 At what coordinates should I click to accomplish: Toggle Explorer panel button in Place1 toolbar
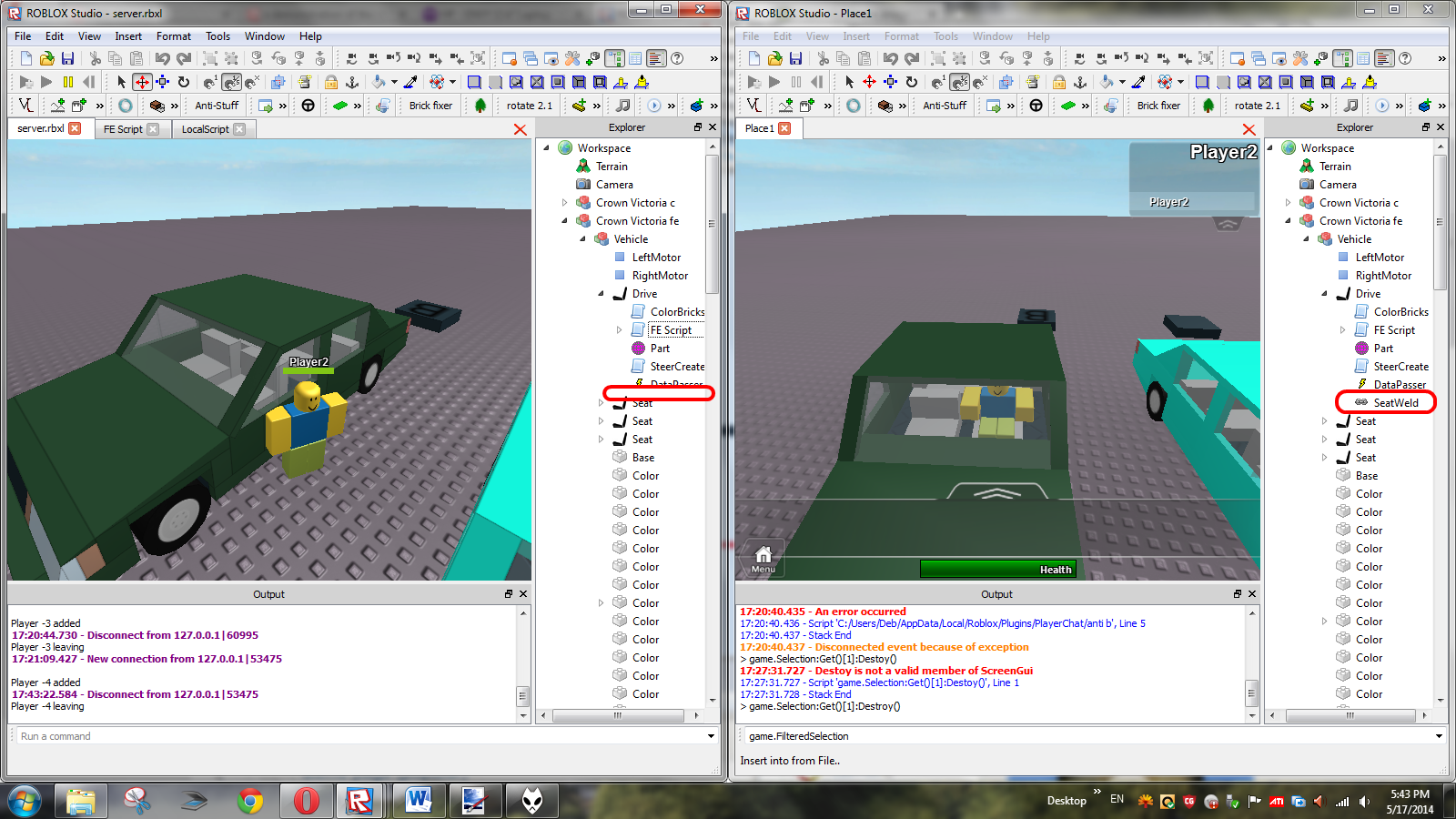[1342, 58]
